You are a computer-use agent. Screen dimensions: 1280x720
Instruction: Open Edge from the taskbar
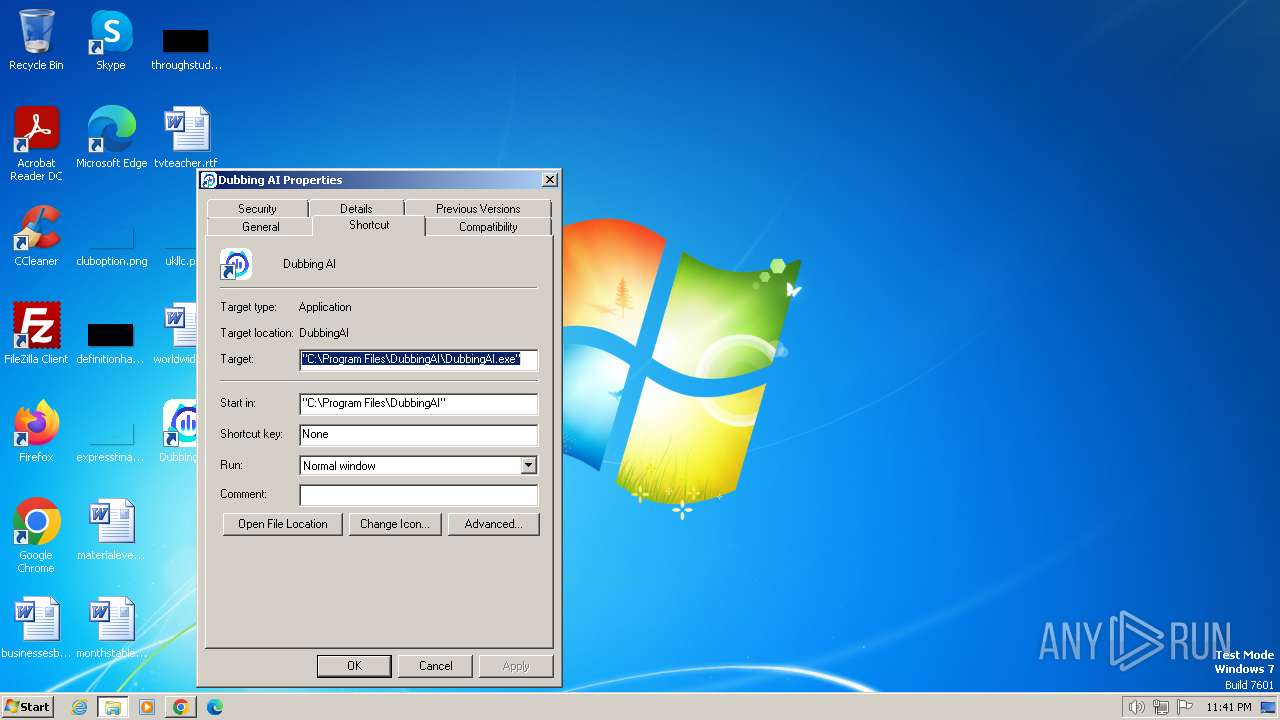coord(214,707)
